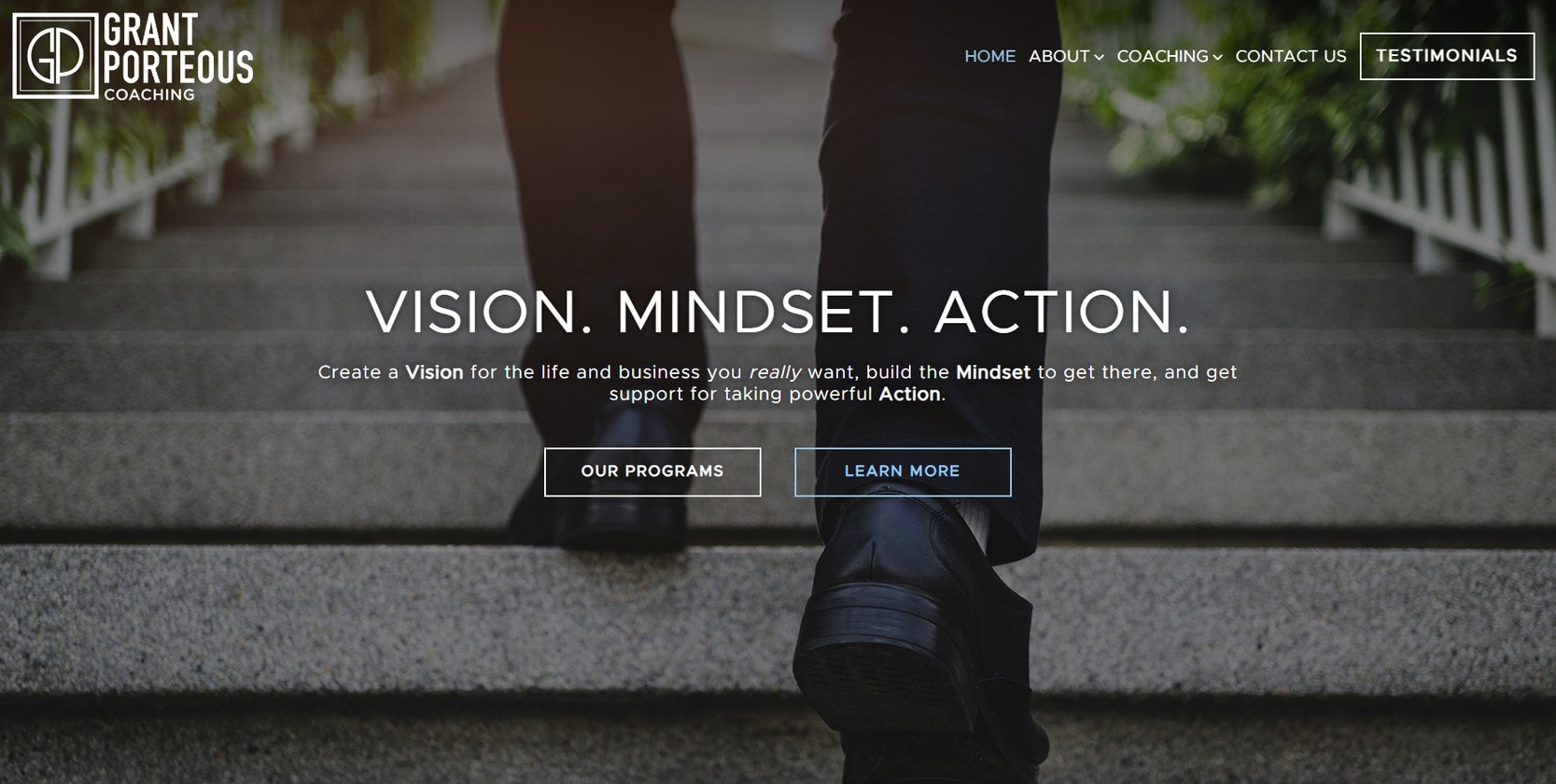Click the small COACHING text under the logo

pos(149,94)
